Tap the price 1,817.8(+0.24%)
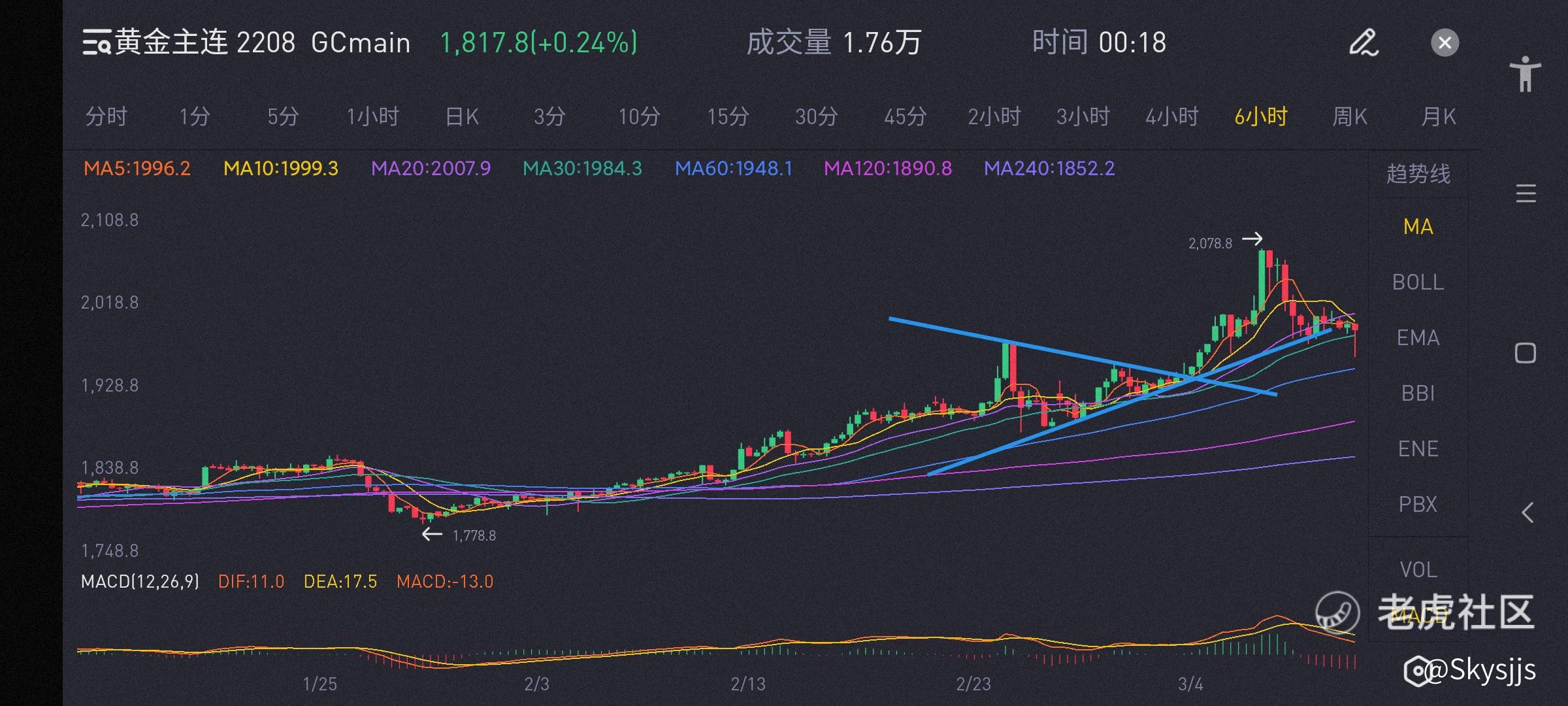This screenshot has height=706, width=1568. click(x=538, y=43)
